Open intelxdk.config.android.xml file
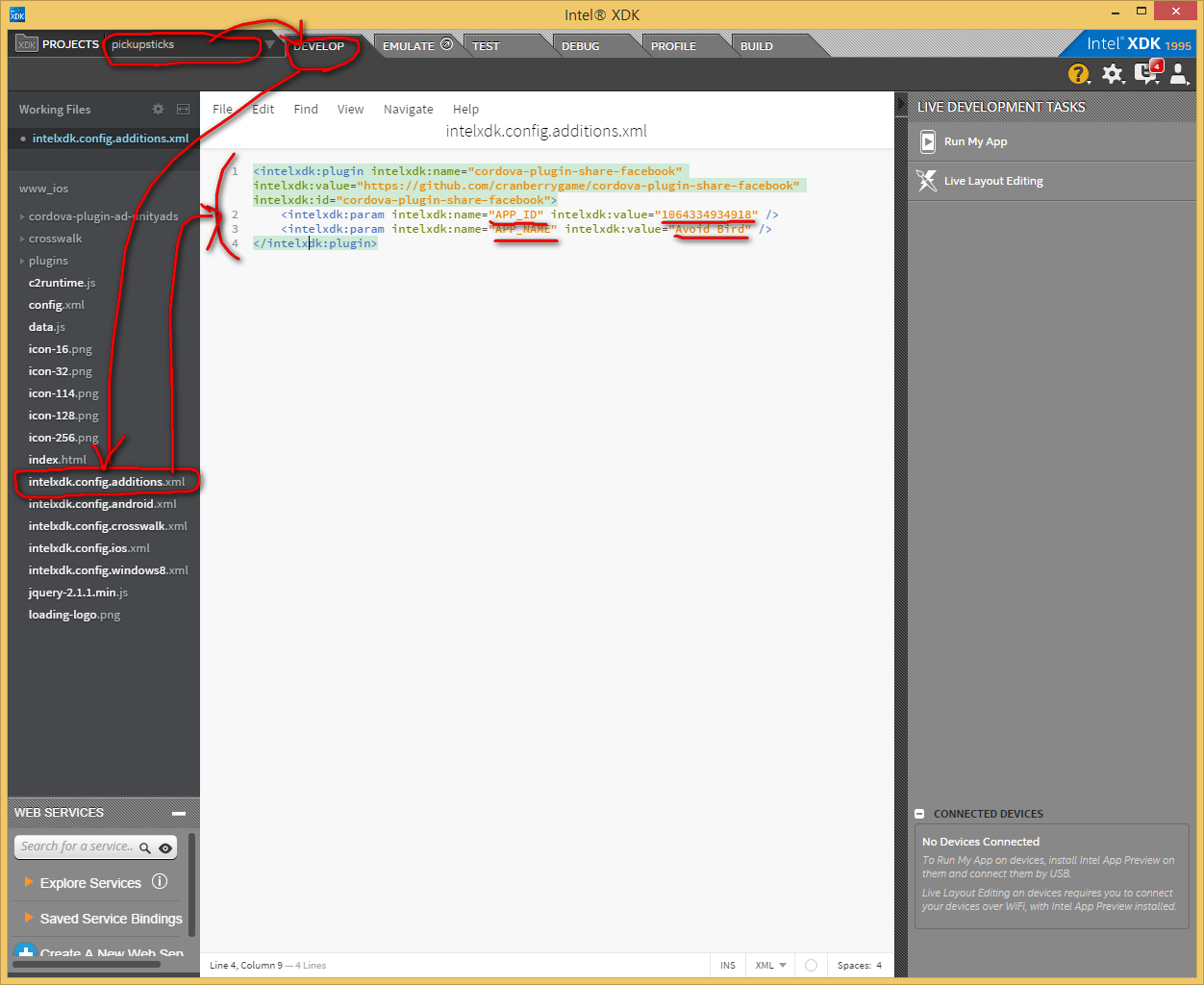 tap(102, 504)
